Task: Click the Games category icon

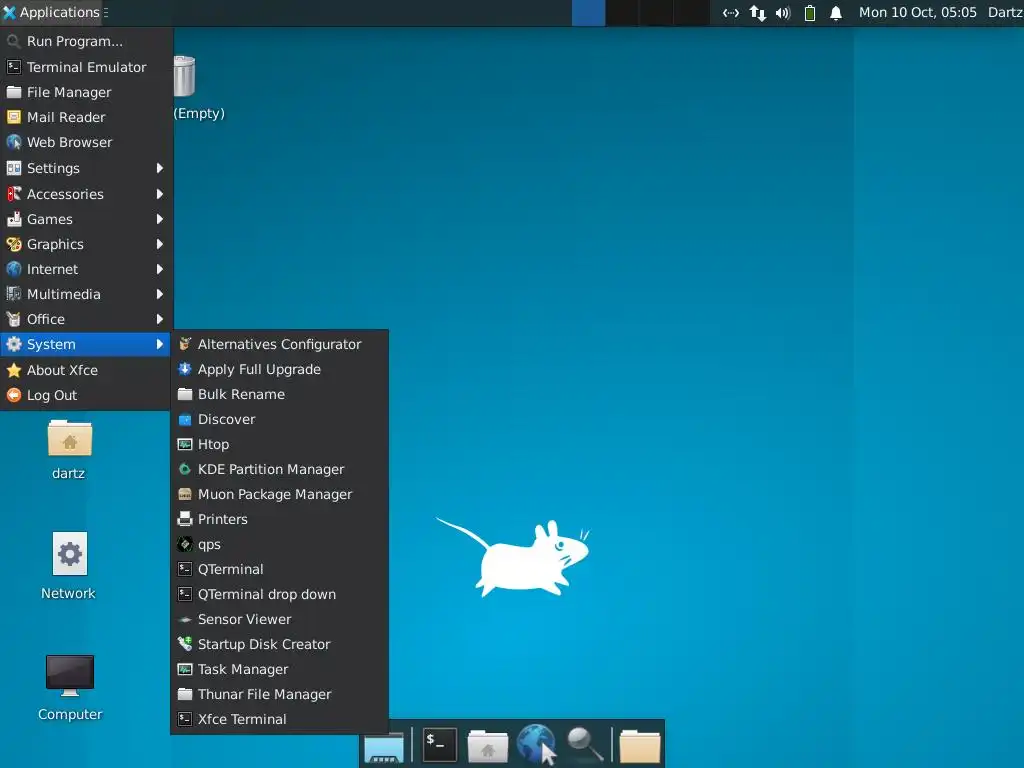Action: [x=14, y=219]
